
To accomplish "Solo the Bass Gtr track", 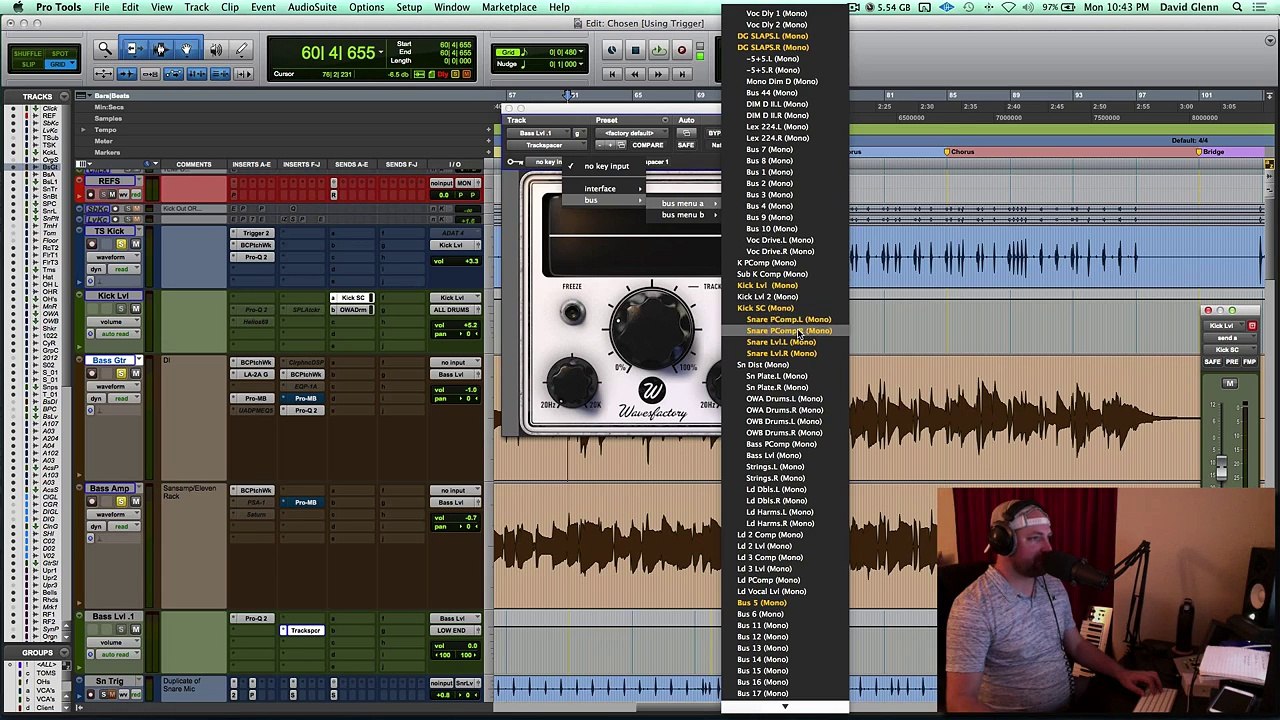I will [121, 373].
